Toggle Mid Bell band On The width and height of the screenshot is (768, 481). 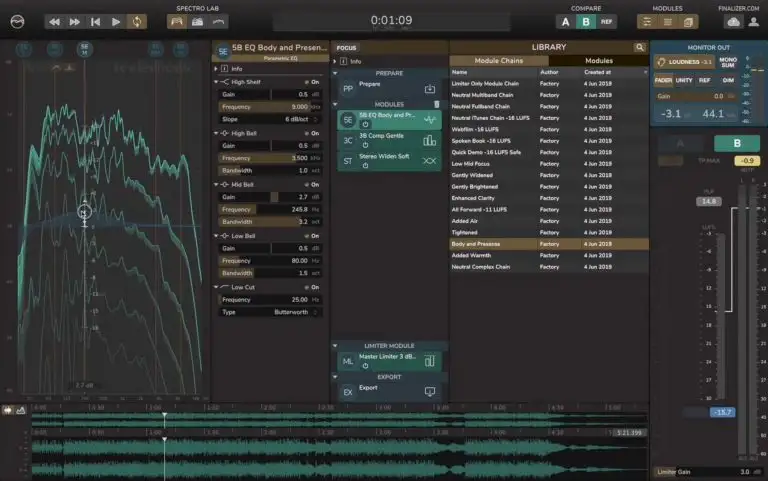click(x=312, y=185)
